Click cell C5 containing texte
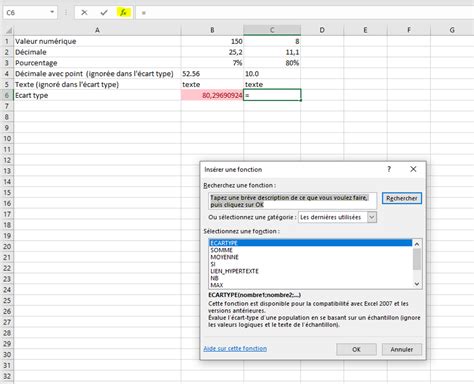Screen dimensions: 474x384 click(x=272, y=84)
